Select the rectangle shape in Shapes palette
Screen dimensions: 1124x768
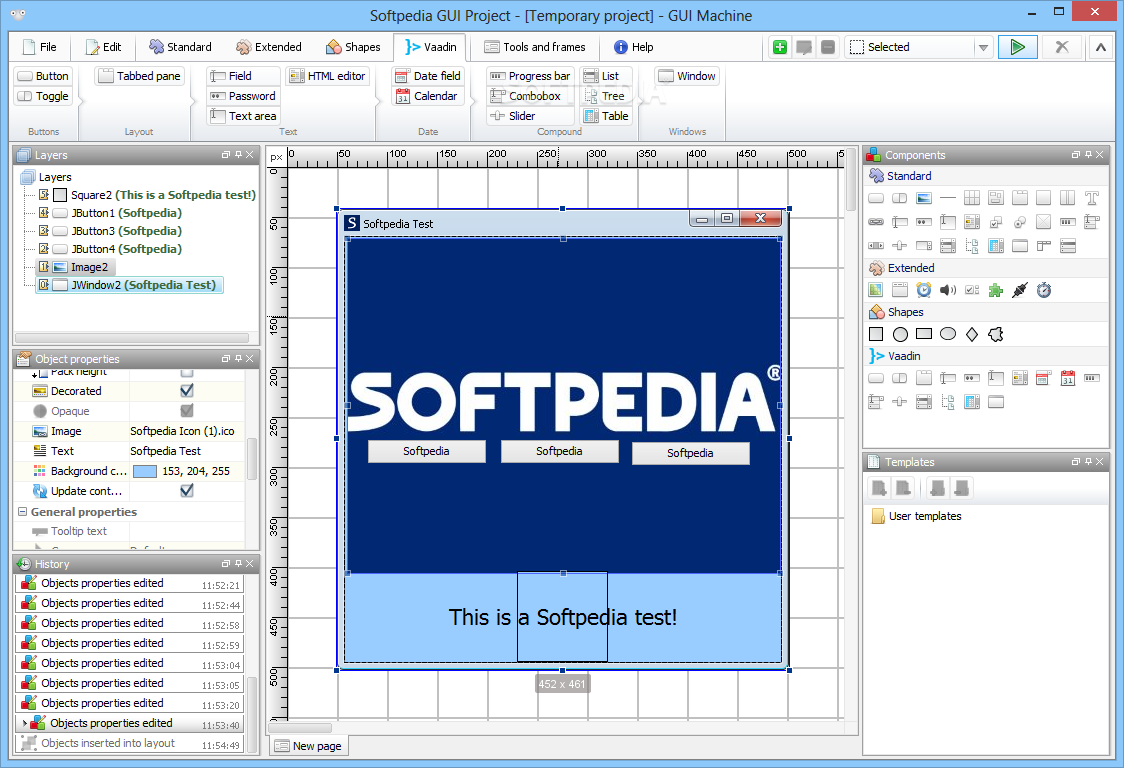(924, 334)
